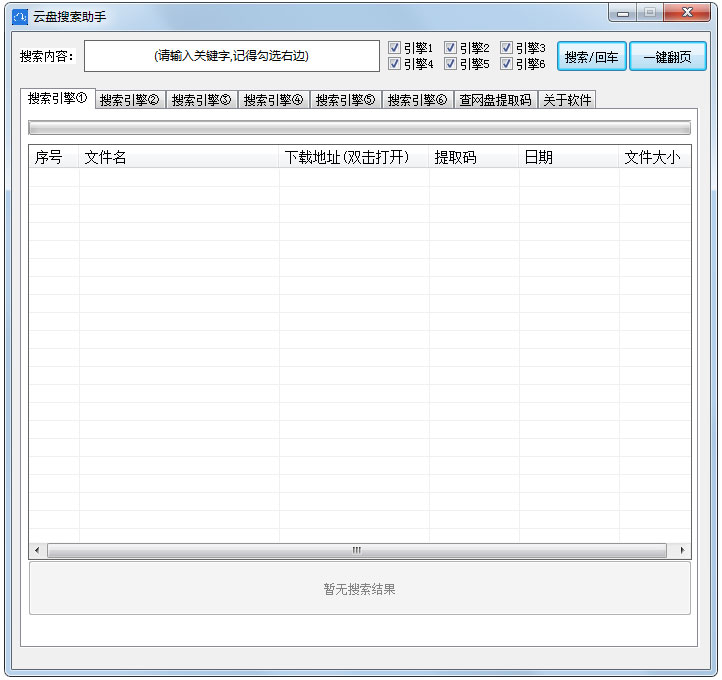722x680 pixels.
Task: Disable the 引擎3 checkbox
Action: coord(506,47)
